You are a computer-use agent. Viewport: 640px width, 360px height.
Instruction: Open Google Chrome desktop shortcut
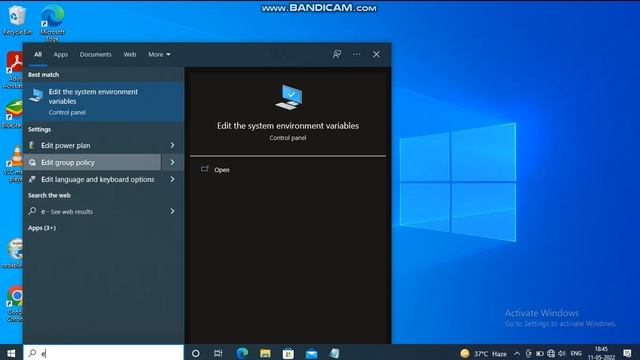tap(15, 304)
